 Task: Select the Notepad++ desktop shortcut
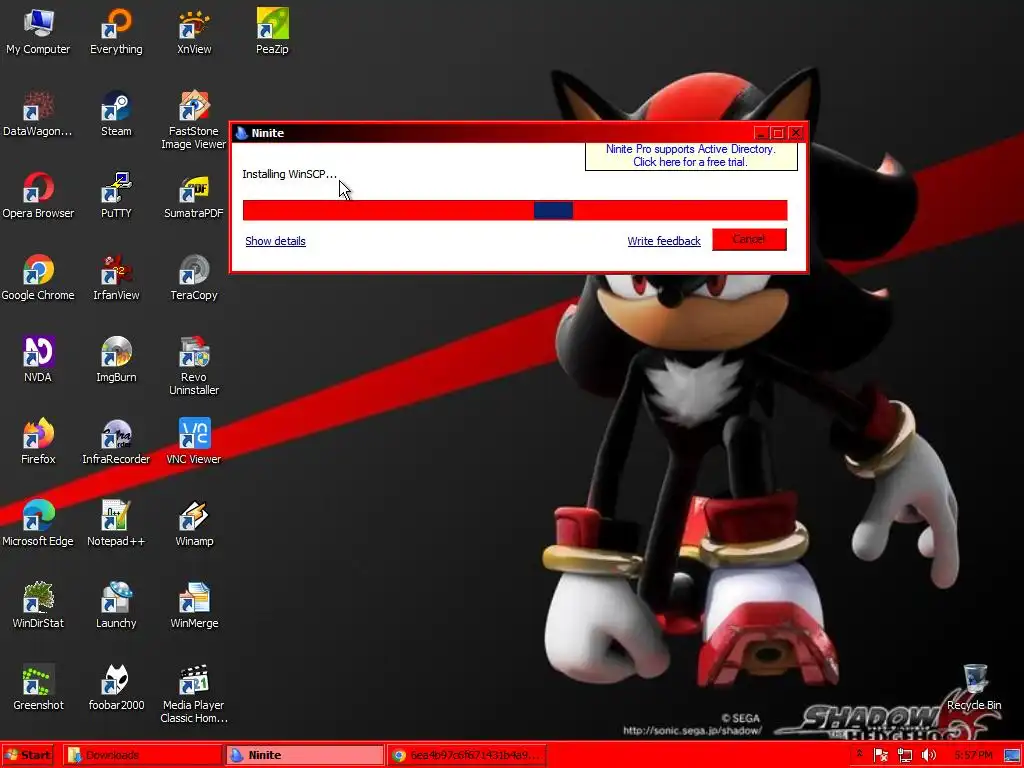[116, 524]
